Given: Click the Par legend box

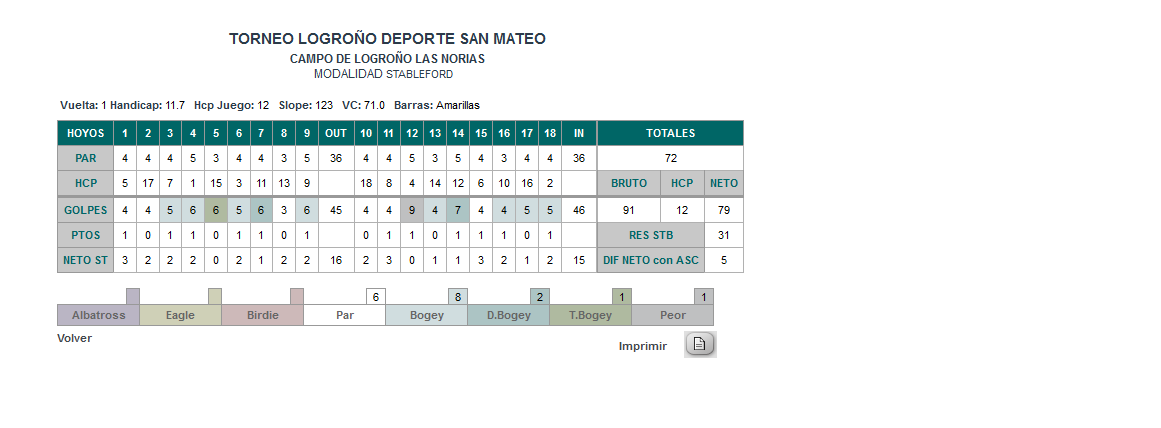Looking at the screenshot, I should (345, 315).
